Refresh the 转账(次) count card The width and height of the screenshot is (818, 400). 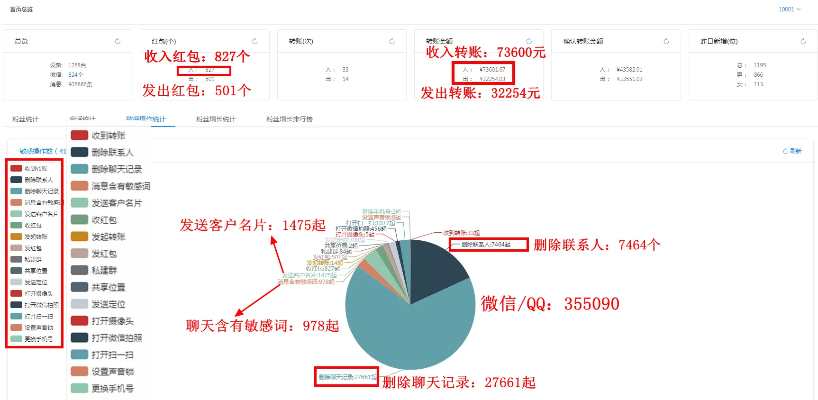pos(390,41)
